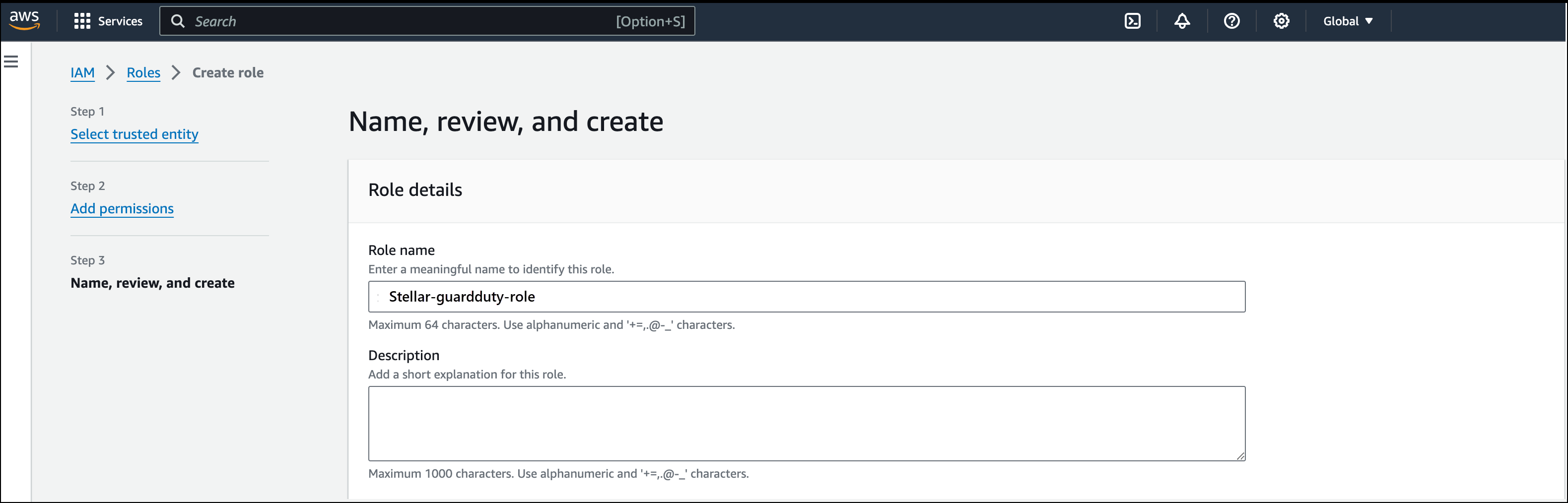Open the Services grid icon
This screenshot has height=503, width=1568.
pyautogui.click(x=81, y=21)
